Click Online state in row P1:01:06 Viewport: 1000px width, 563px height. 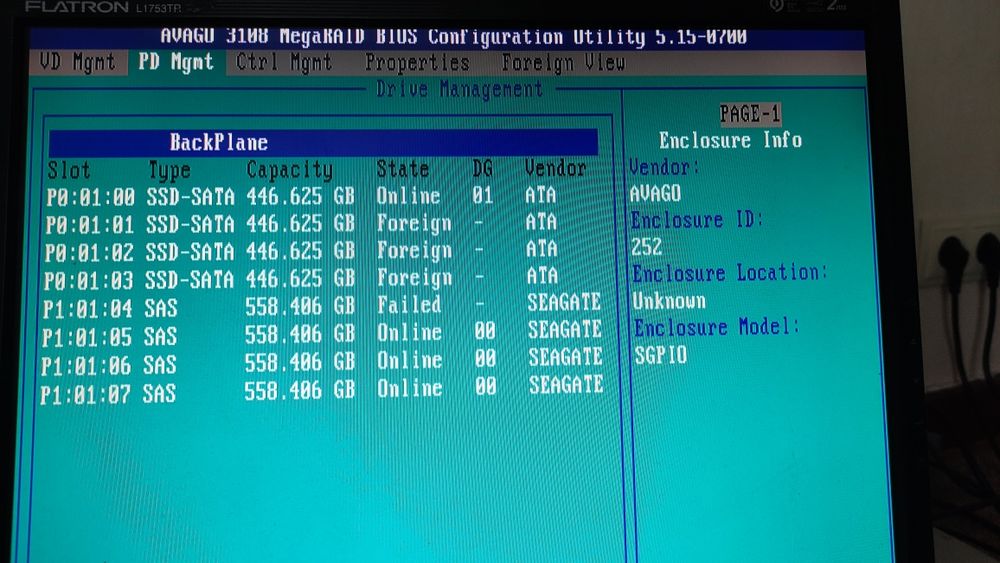click(x=409, y=361)
